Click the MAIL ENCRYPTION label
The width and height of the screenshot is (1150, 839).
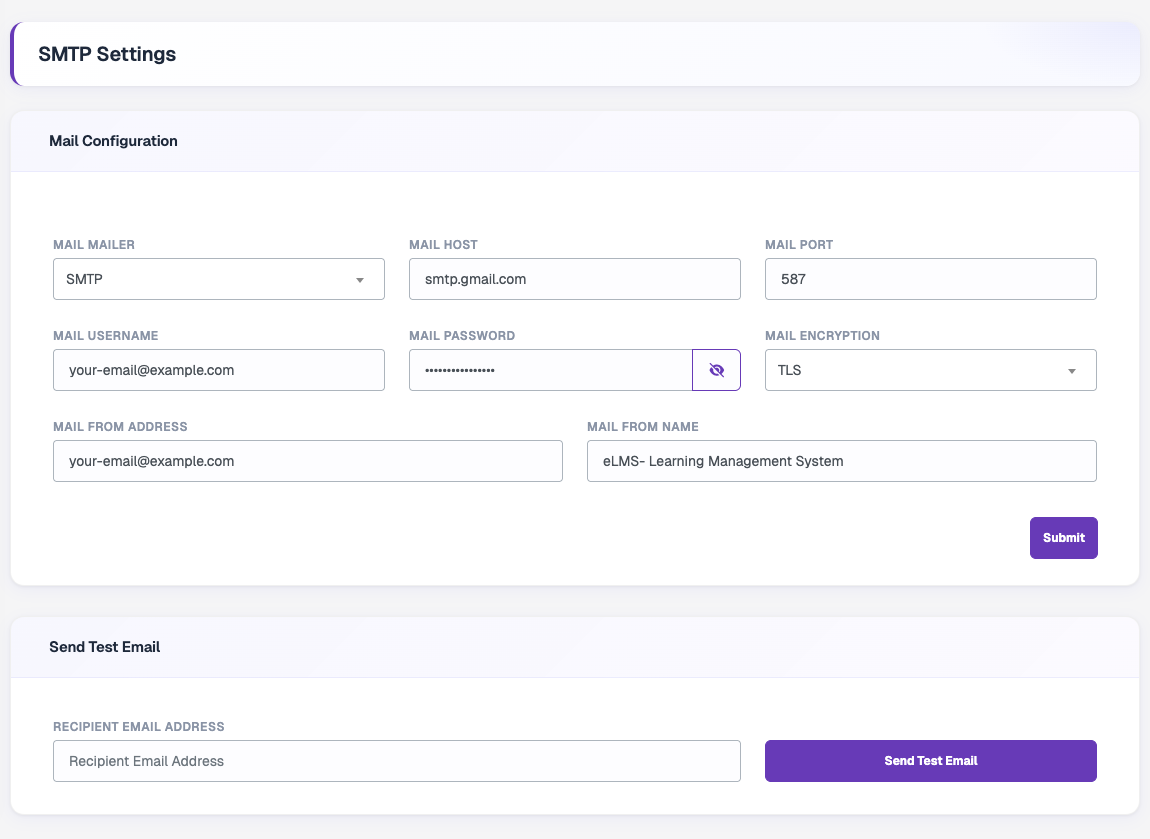pyautogui.click(x=822, y=336)
